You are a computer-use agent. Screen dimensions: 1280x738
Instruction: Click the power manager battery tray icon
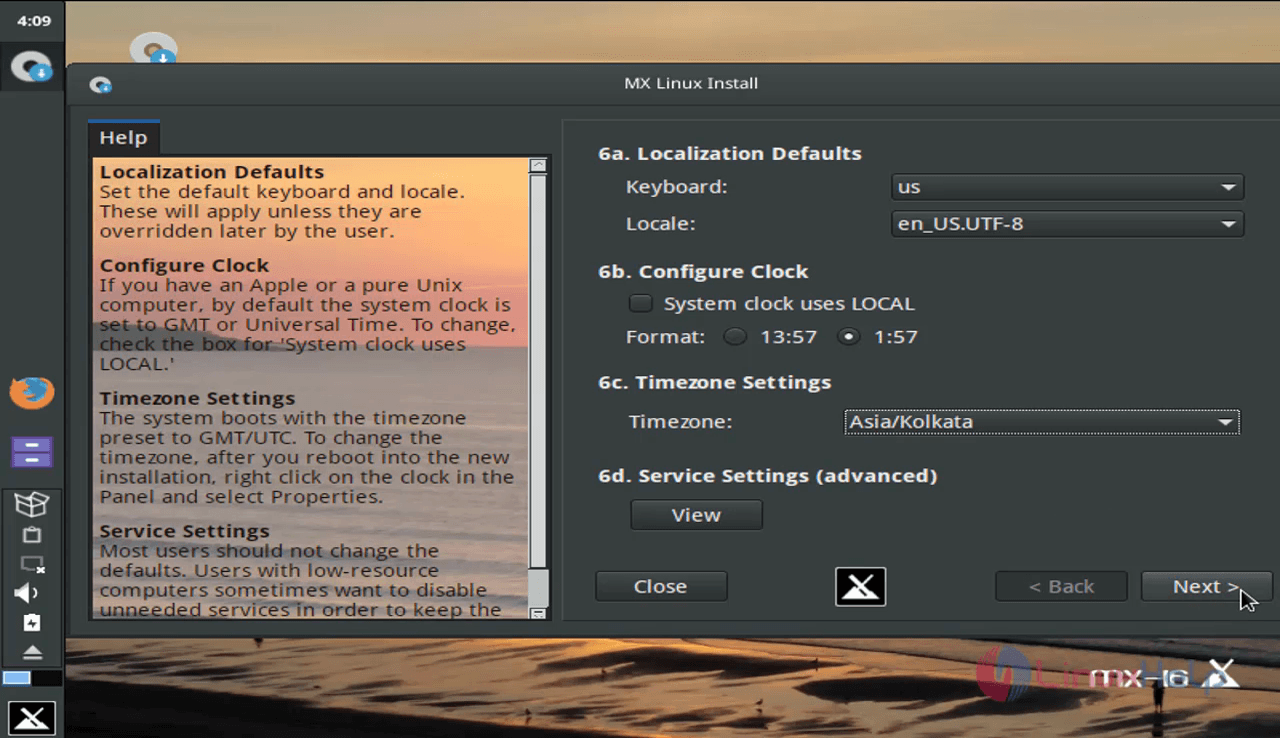click(32, 623)
